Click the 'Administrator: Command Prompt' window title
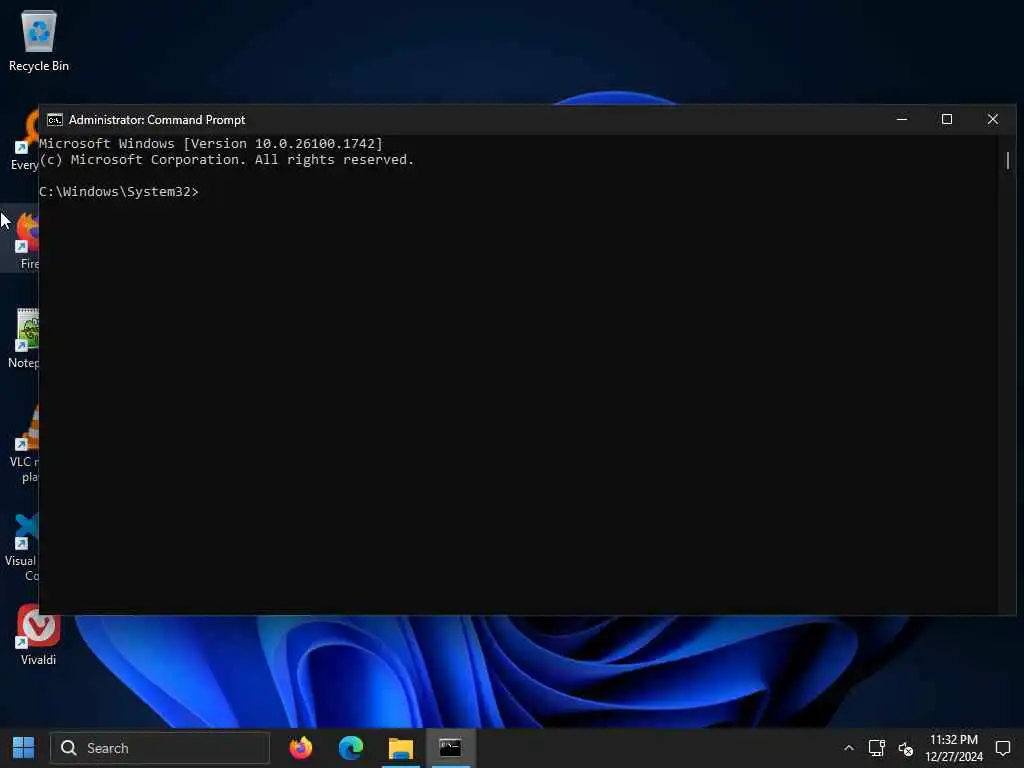Image resolution: width=1024 pixels, height=768 pixels. (x=157, y=120)
